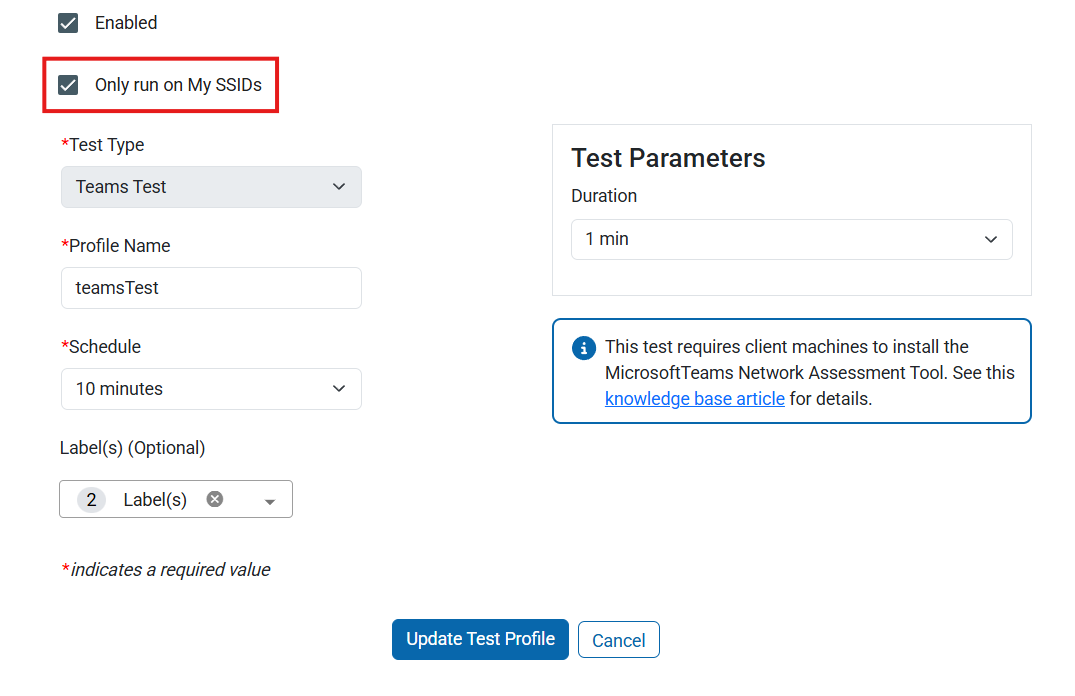
Task: Click the blue info icon in the notice
Action: pyautogui.click(x=583, y=348)
